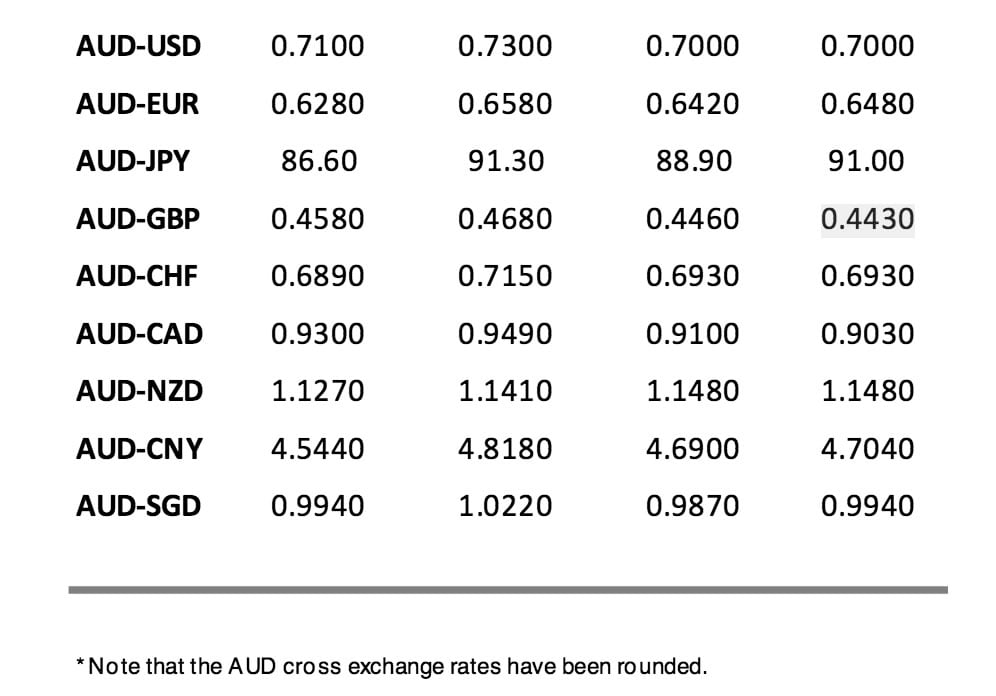Click the AUD-NZD row label

(x=139, y=391)
